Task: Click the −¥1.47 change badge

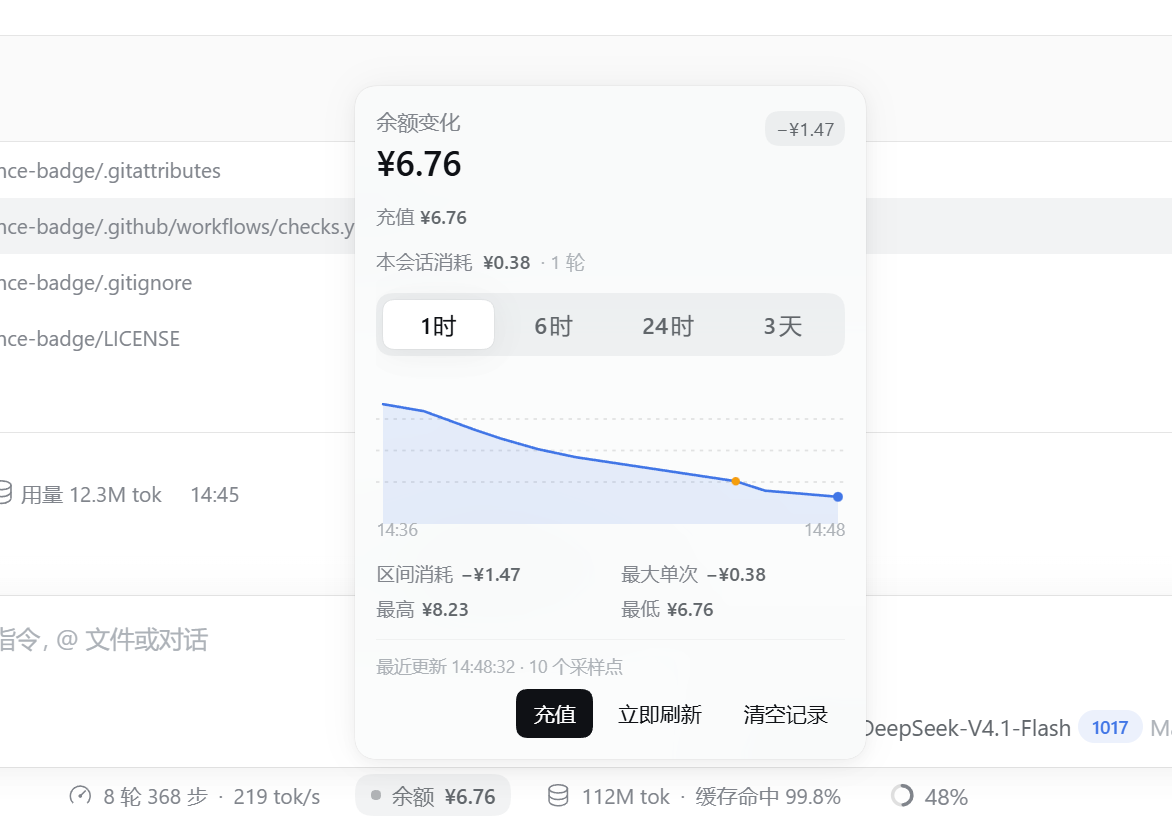Action: point(805,129)
